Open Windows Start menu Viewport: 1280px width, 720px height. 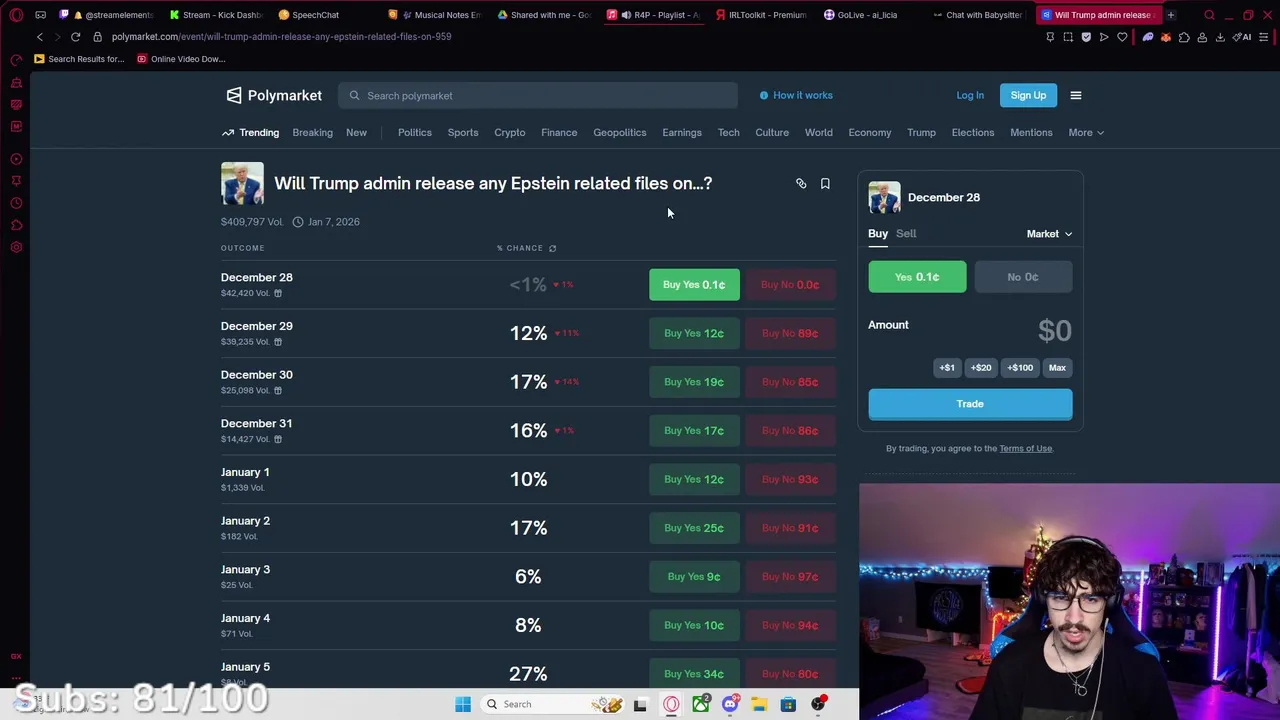463,704
